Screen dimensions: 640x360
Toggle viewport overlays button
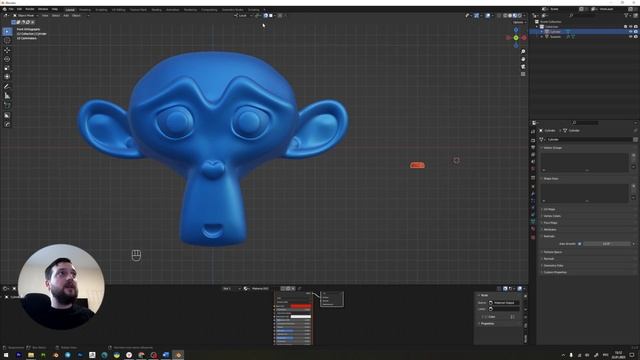coord(488,16)
